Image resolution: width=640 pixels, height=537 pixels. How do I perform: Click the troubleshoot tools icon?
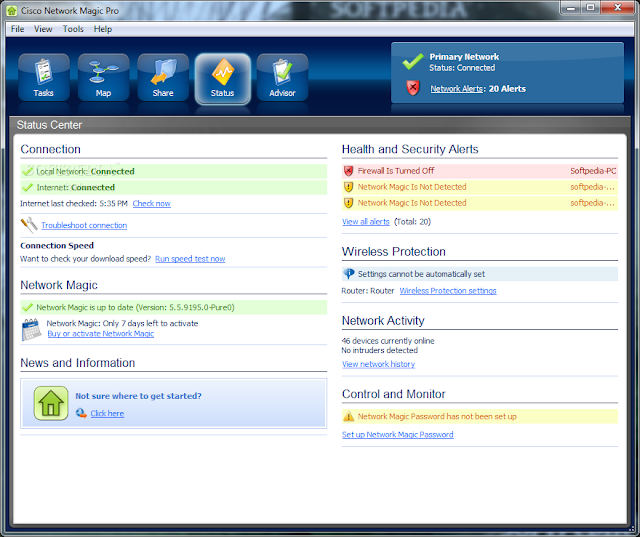pyautogui.click(x=29, y=225)
